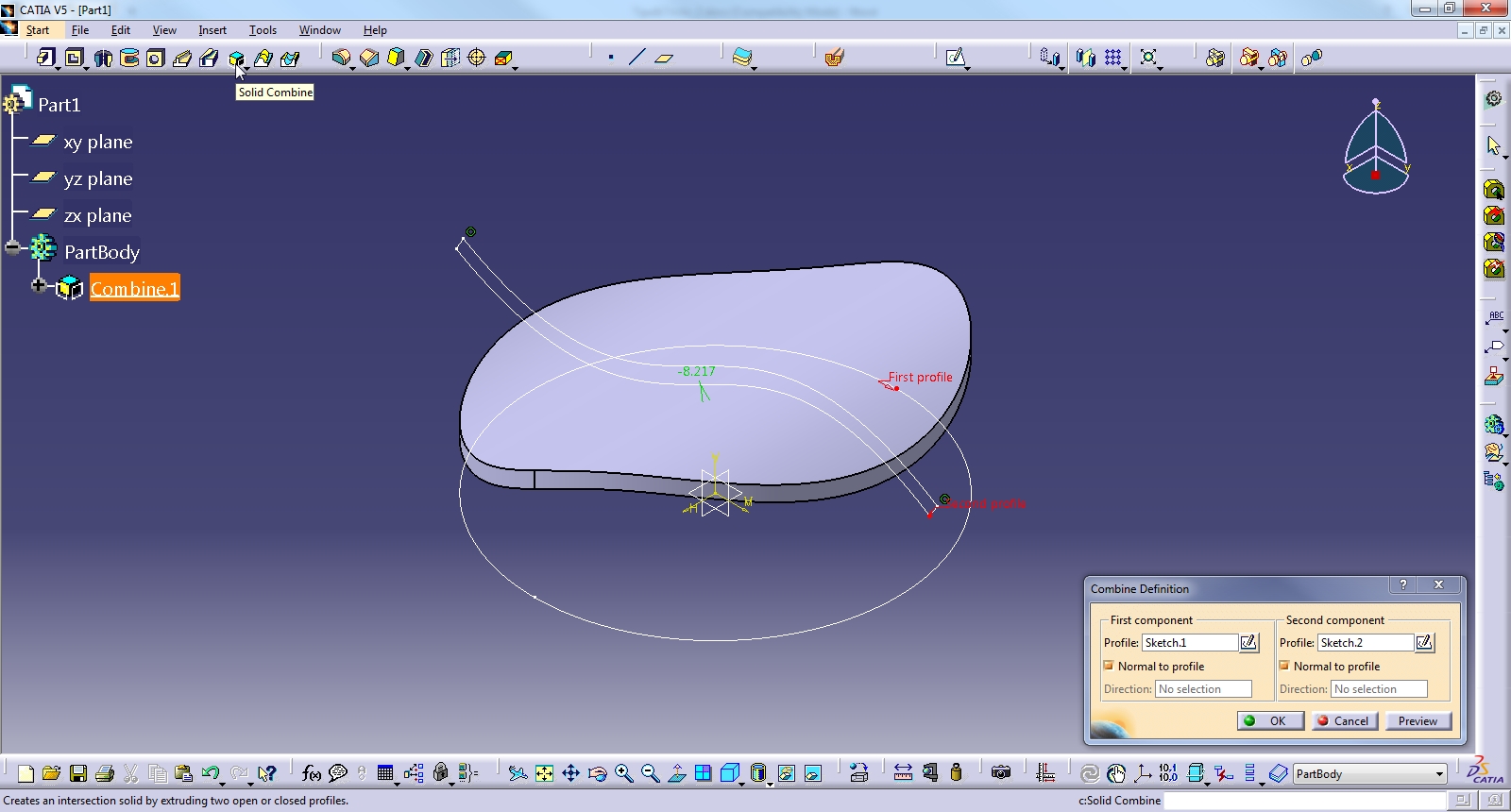
Task: Click the Measure Between icon
Action: 903,773
